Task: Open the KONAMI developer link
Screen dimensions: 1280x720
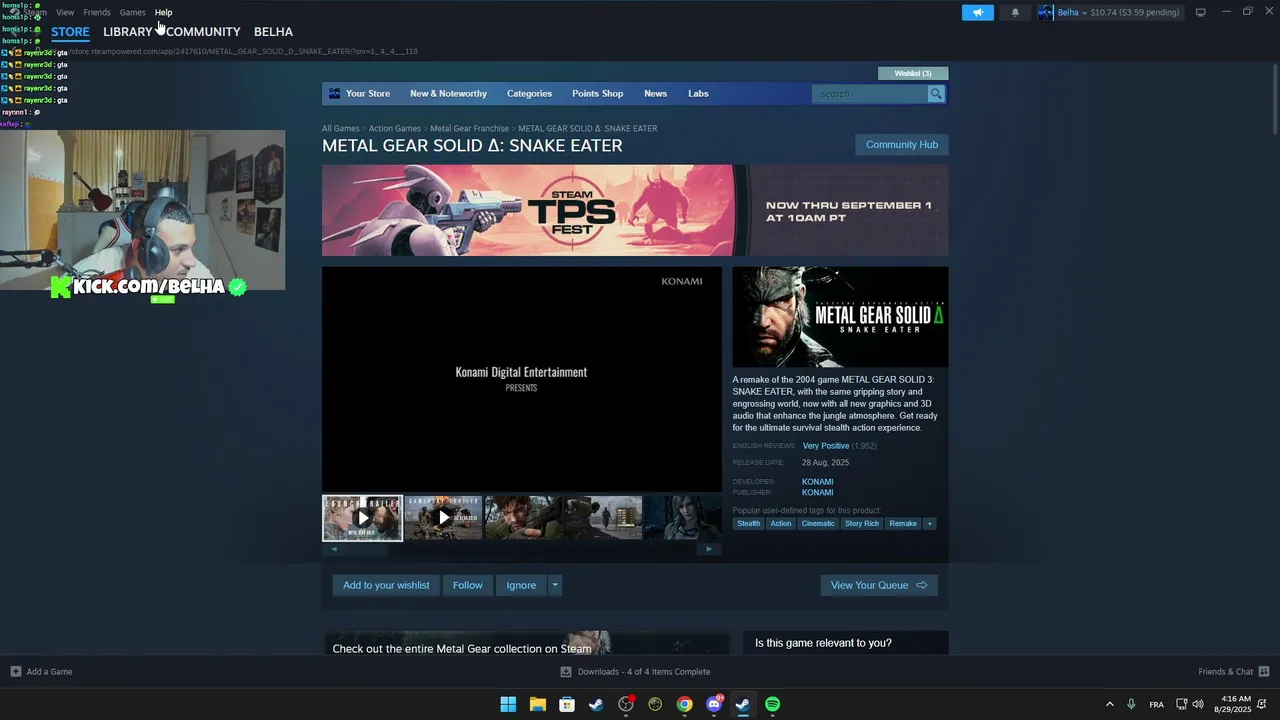Action: tap(817, 482)
